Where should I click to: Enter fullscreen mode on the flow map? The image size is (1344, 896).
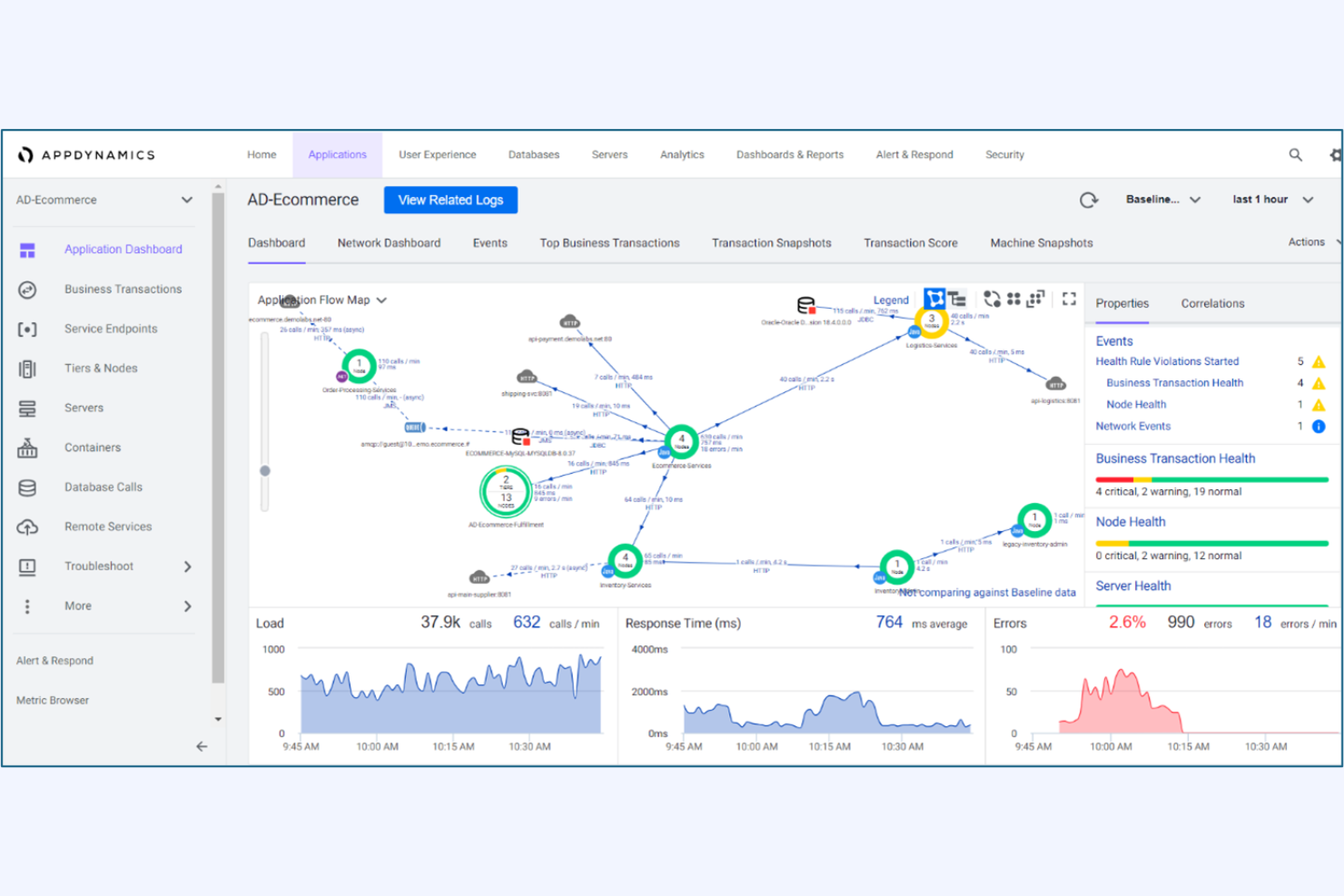point(1068,299)
